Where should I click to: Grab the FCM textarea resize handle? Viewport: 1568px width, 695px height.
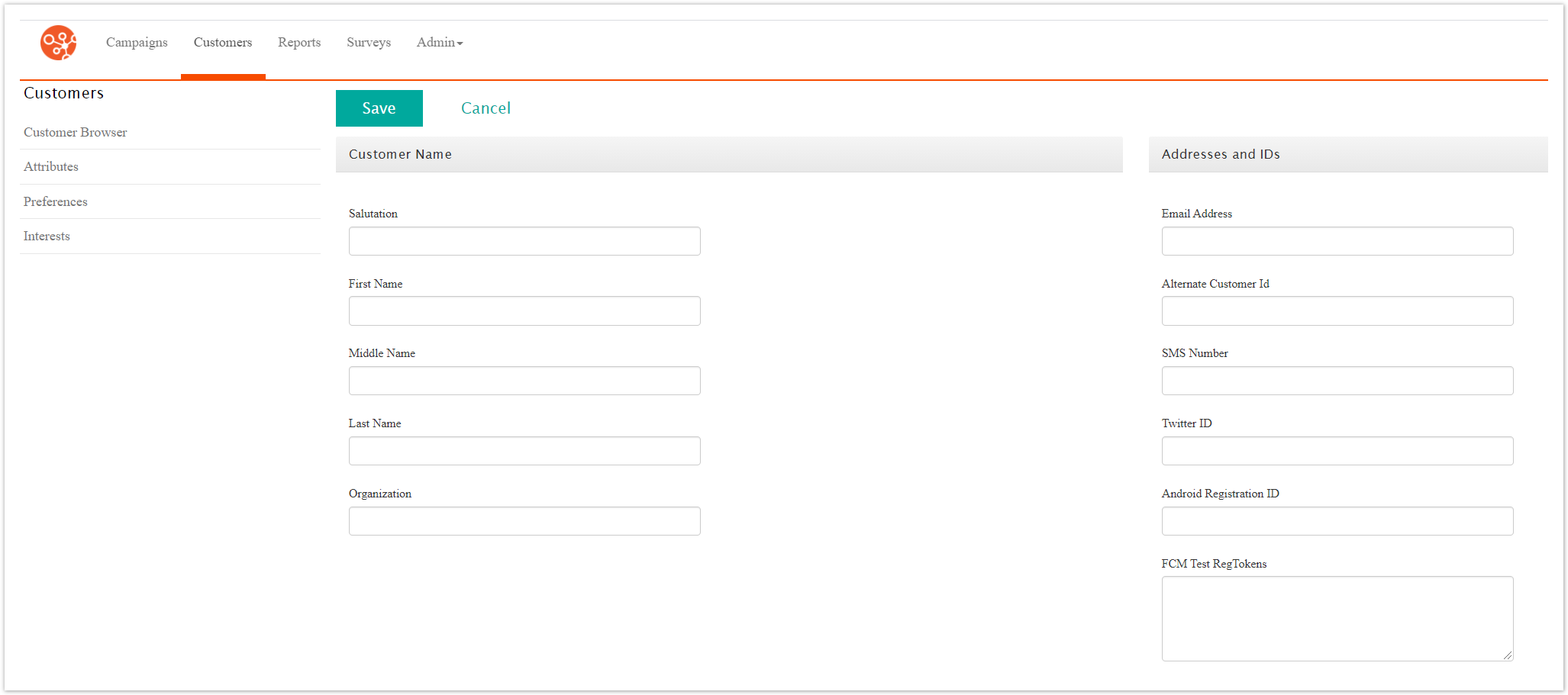[1508, 655]
